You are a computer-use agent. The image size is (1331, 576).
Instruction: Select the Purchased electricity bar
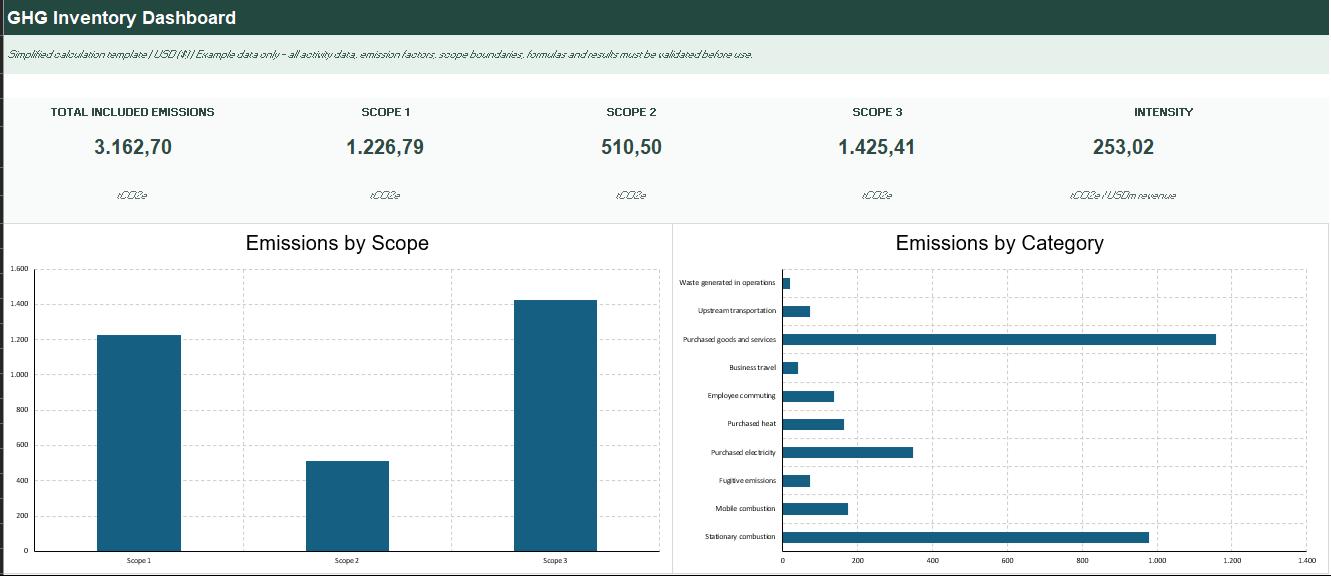[847, 452]
